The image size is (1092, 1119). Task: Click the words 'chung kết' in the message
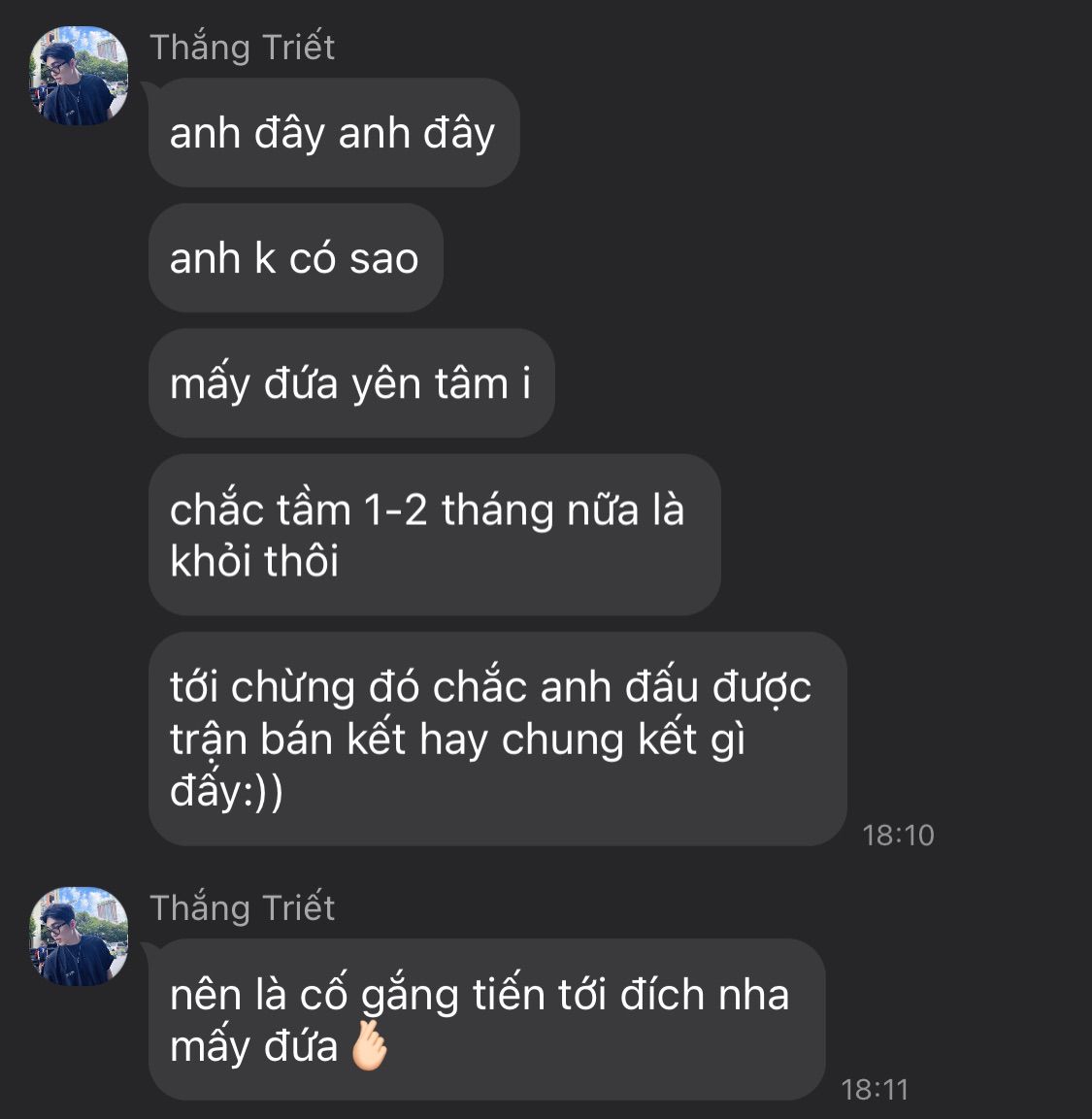(x=599, y=741)
